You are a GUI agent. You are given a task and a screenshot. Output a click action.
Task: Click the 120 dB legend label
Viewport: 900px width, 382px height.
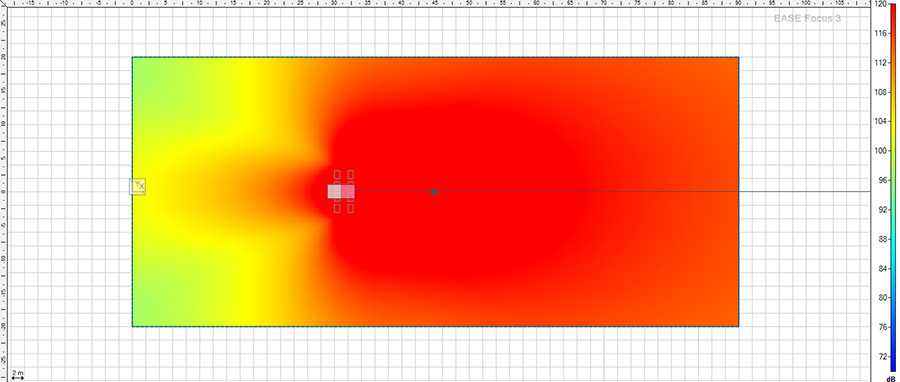coord(879,4)
